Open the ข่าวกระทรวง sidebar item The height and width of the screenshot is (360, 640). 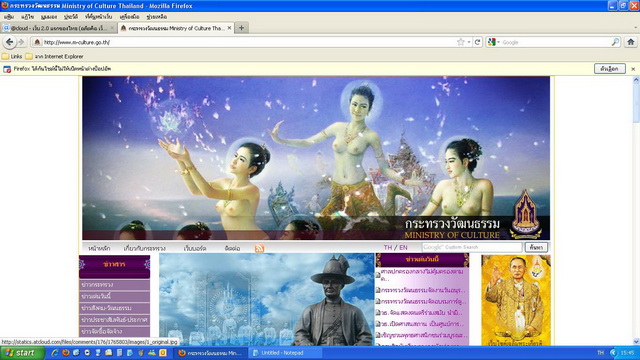pos(114,284)
